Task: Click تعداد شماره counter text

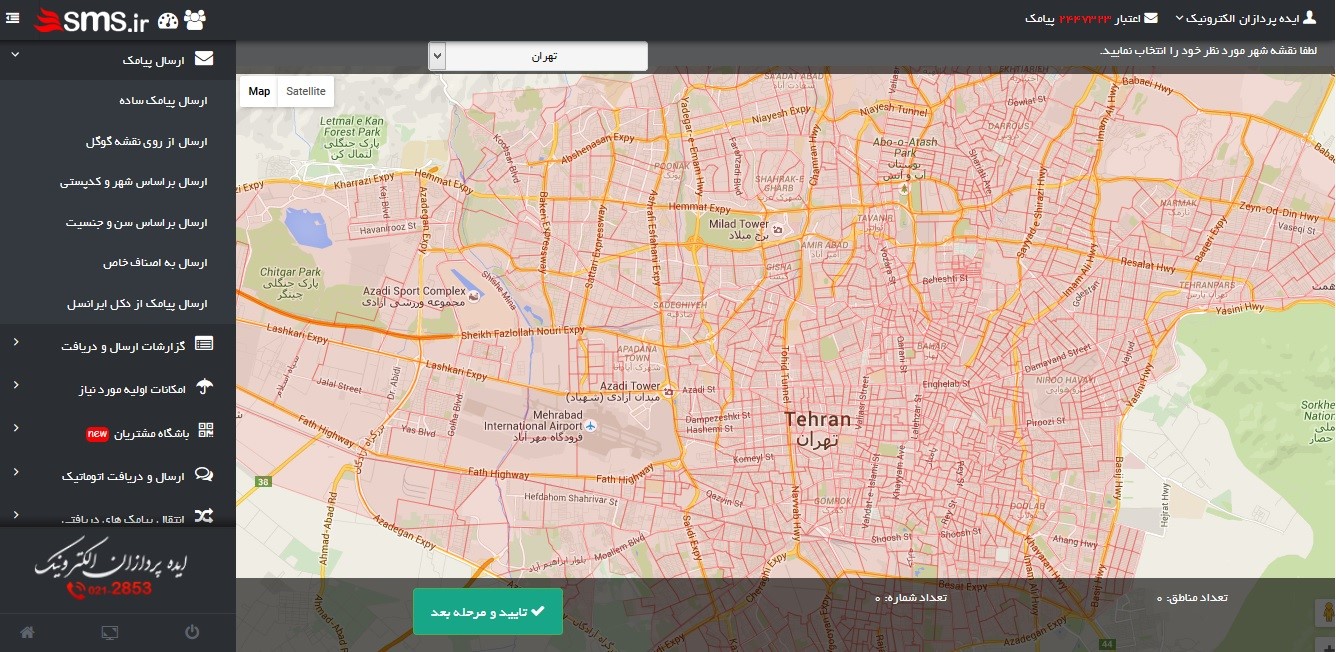Action: (x=911, y=598)
